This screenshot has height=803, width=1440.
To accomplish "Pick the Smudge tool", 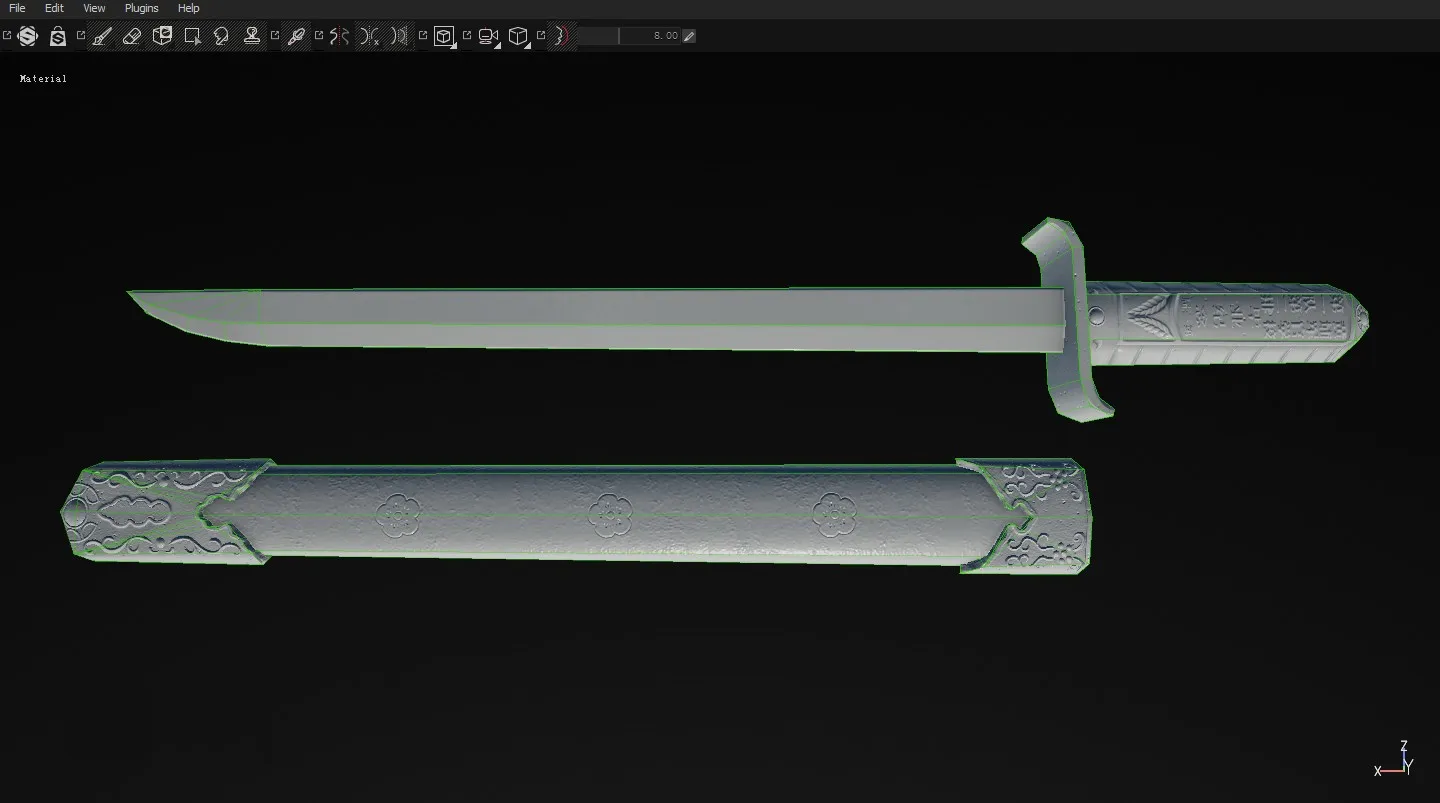I will point(222,36).
